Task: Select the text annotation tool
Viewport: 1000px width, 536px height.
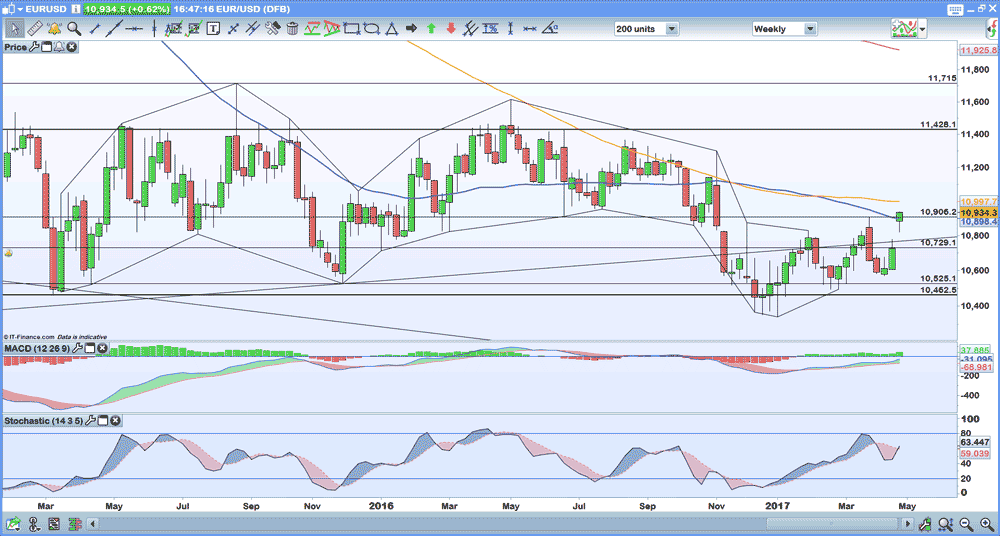Action: pos(214,28)
